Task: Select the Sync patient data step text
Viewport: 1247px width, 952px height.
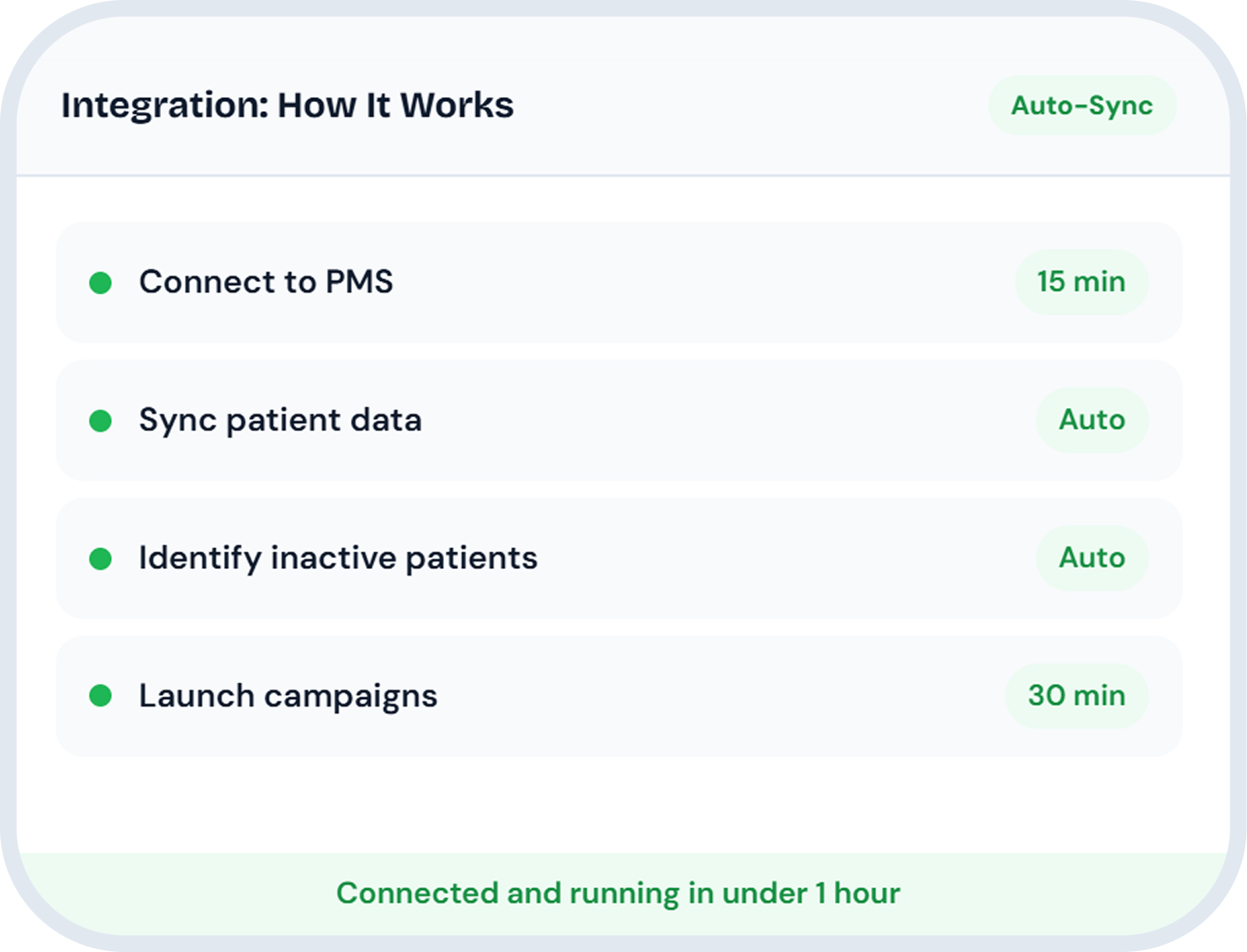Action: (280, 420)
